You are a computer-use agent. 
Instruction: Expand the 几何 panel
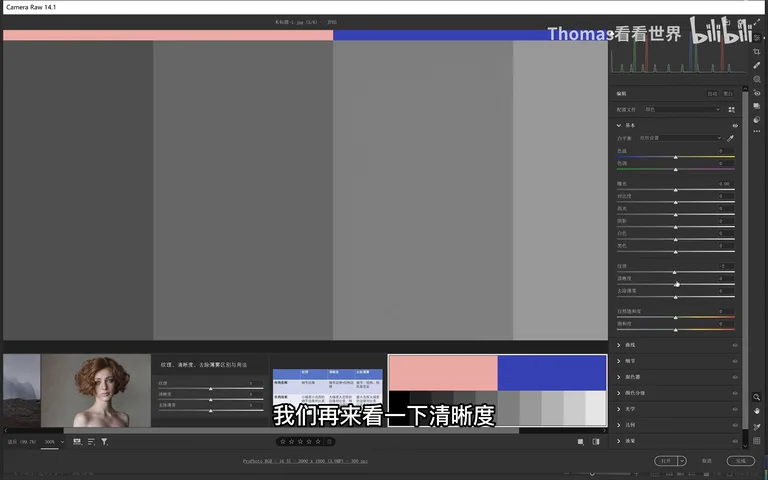coord(619,425)
